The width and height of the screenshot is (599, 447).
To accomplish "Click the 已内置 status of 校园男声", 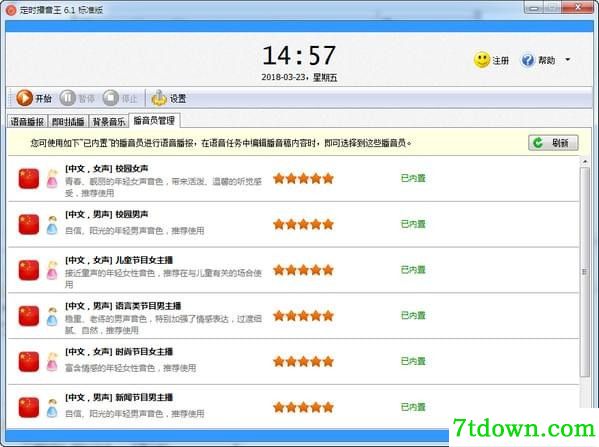I will (413, 224).
